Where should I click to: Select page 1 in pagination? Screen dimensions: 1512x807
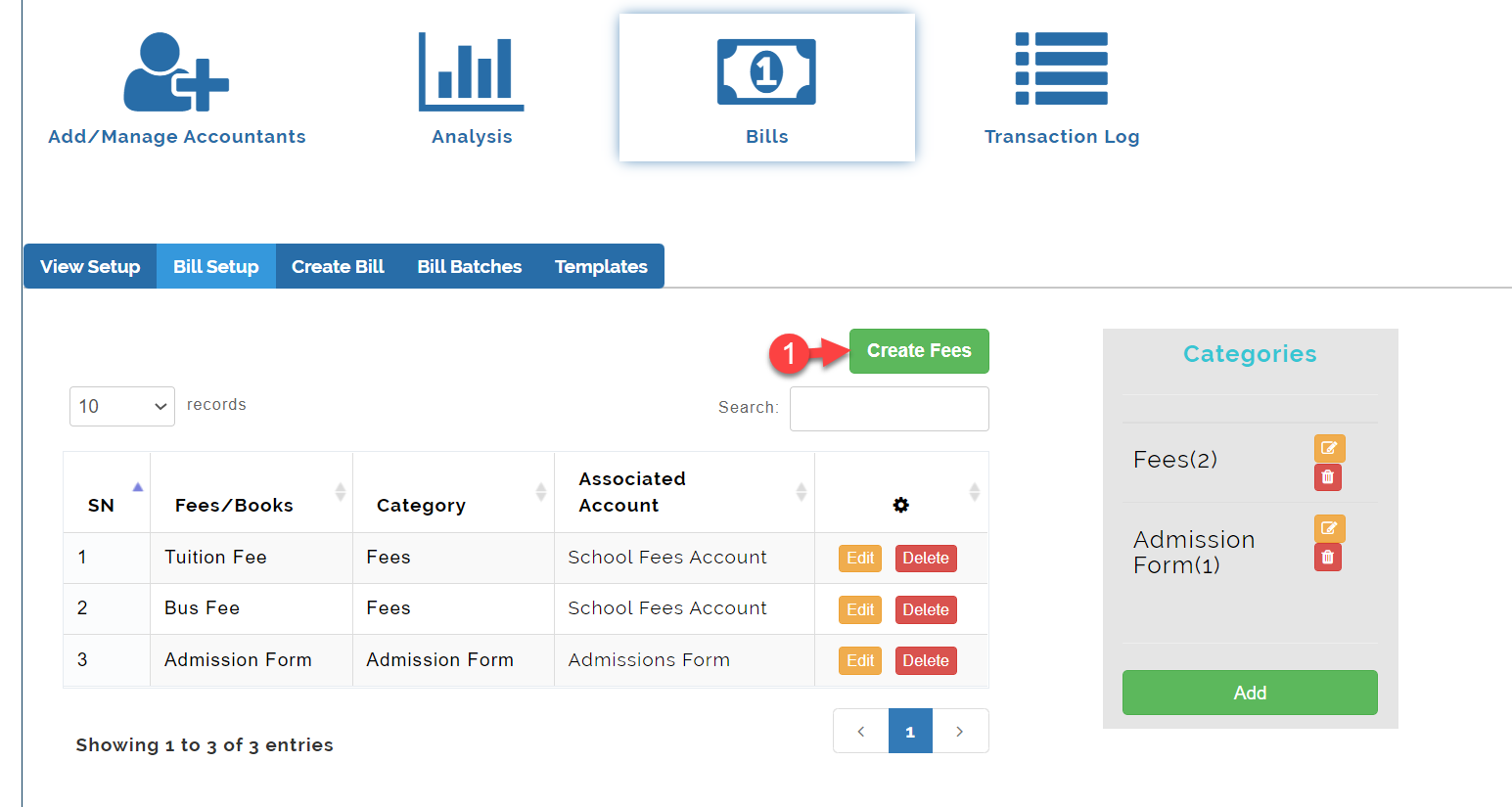(910, 731)
